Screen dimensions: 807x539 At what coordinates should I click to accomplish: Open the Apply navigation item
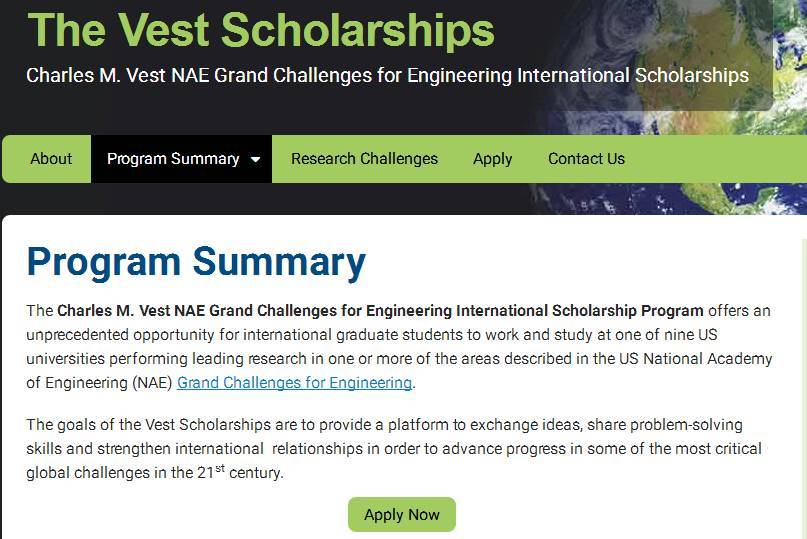tap(493, 159)
